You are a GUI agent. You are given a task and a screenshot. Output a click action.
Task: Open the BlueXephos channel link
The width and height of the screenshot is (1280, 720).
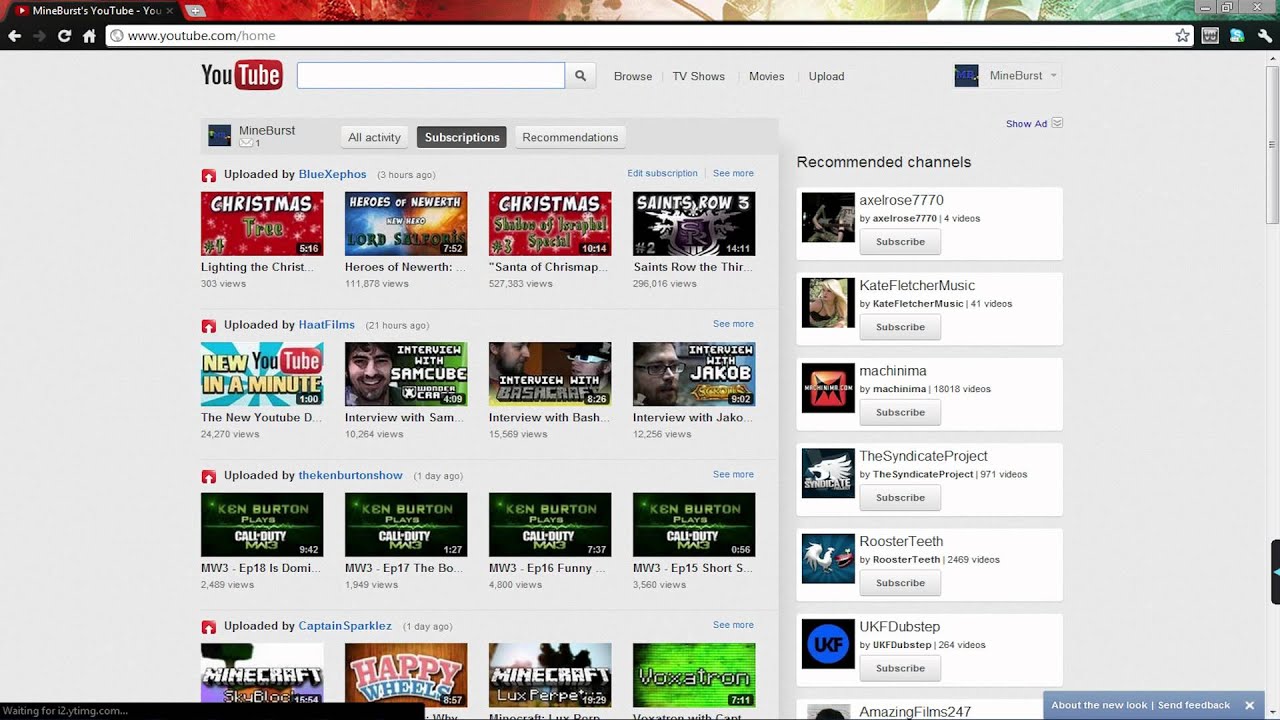coord(332,174)
